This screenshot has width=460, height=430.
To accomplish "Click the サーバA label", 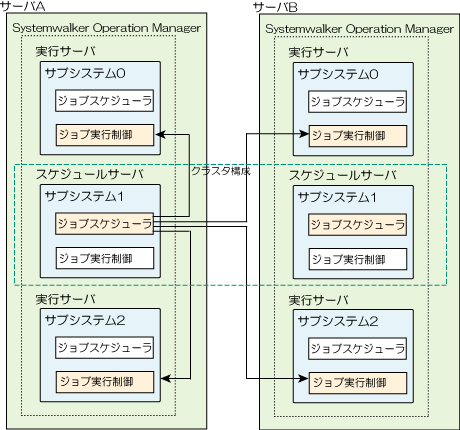I will pyautogui.click(x=23, y=6).
